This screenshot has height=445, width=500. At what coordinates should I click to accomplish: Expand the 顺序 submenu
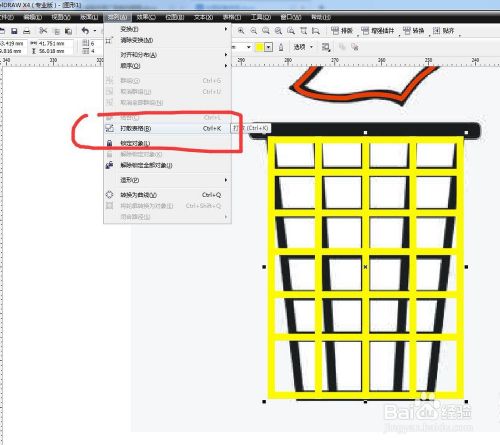[x=226, y=66]
